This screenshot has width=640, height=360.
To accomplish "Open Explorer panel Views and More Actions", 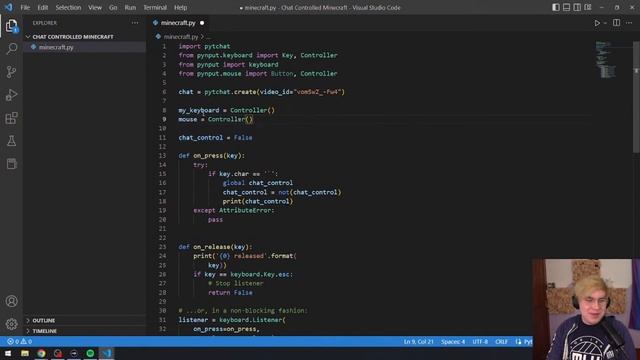I will (135, 23).
